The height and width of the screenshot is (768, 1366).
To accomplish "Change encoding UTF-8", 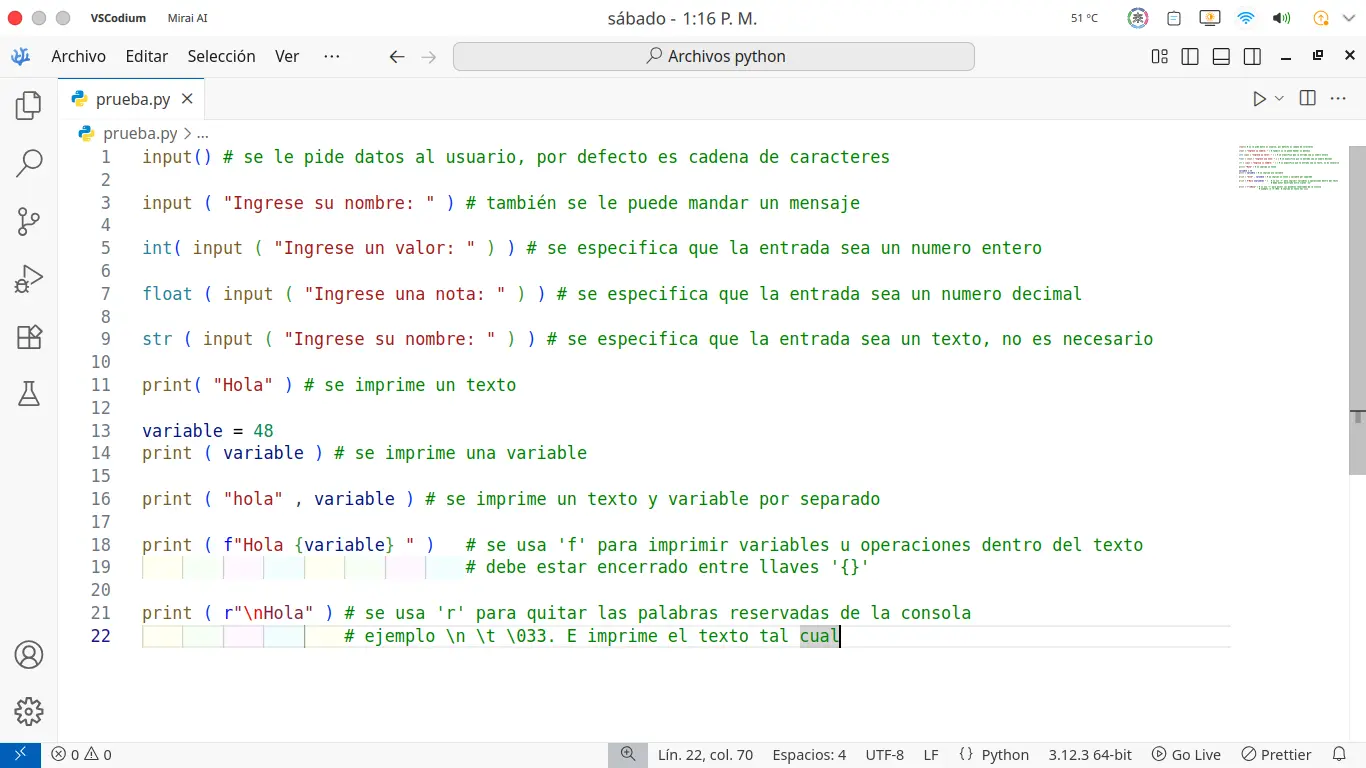I will click(x=885, y=755).
